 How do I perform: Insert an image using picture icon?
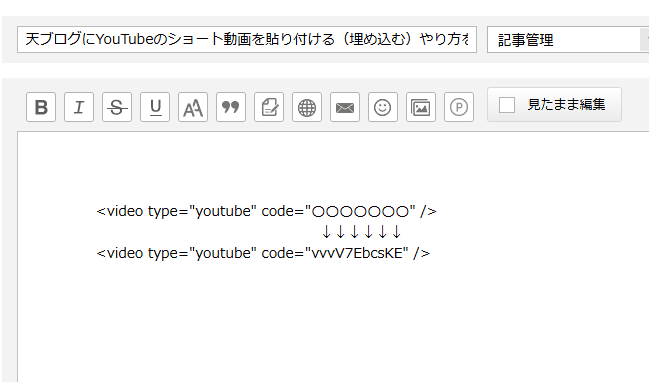click(x=421, y=107)
